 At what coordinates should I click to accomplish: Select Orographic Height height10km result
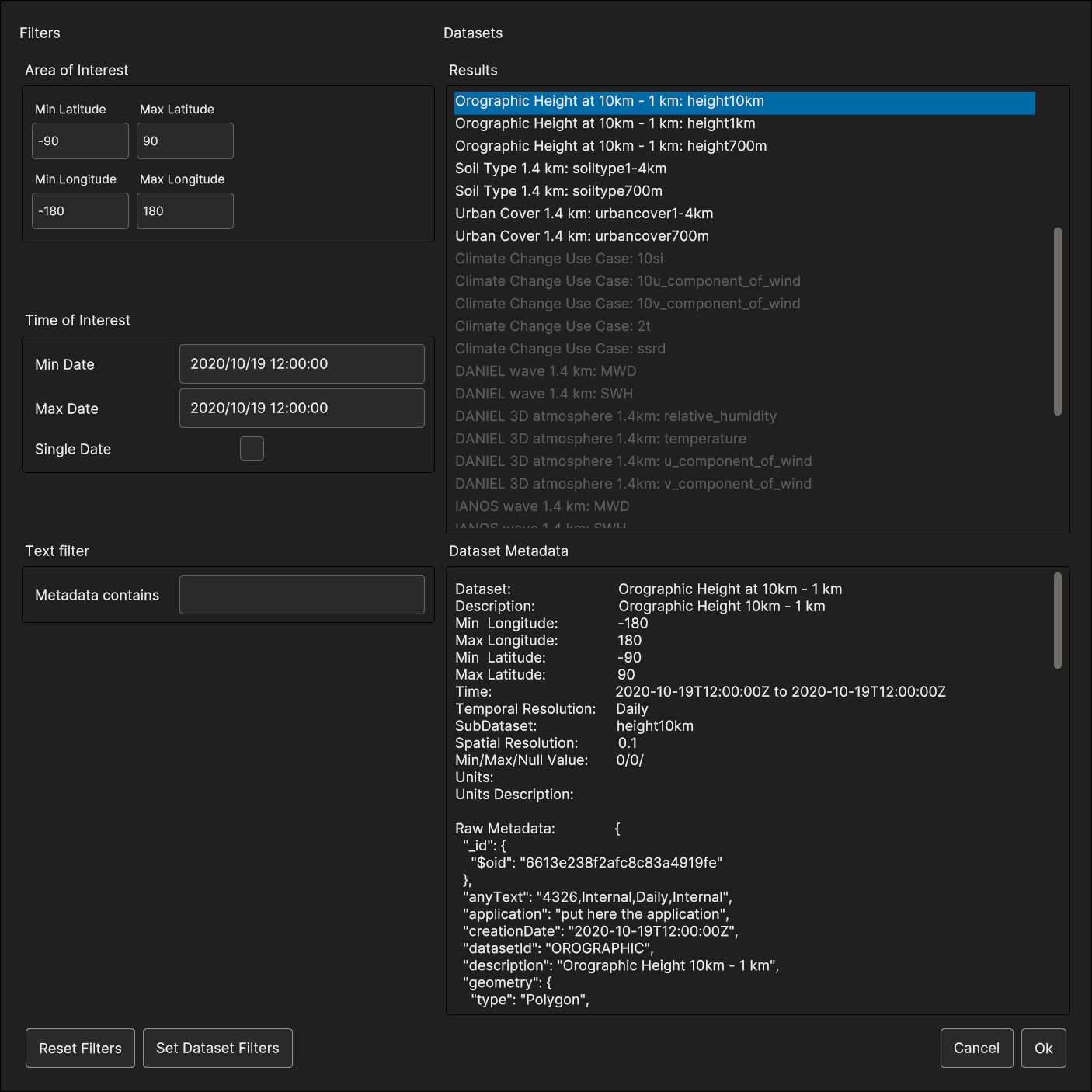pos(744,102)
